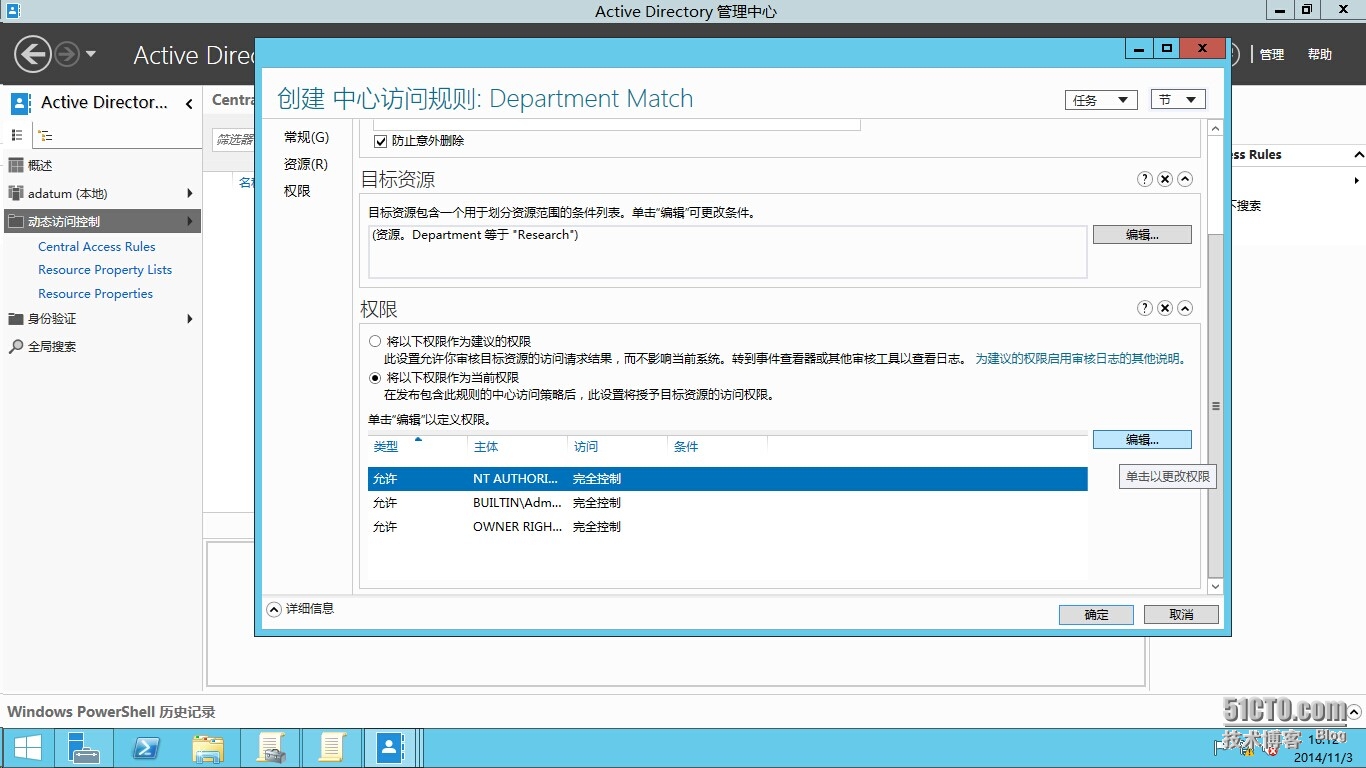Expand the 动态访问控制 submenu arrow
Image resolution: width=1366 pixels, height=768 pixels.
coord(190,221)
